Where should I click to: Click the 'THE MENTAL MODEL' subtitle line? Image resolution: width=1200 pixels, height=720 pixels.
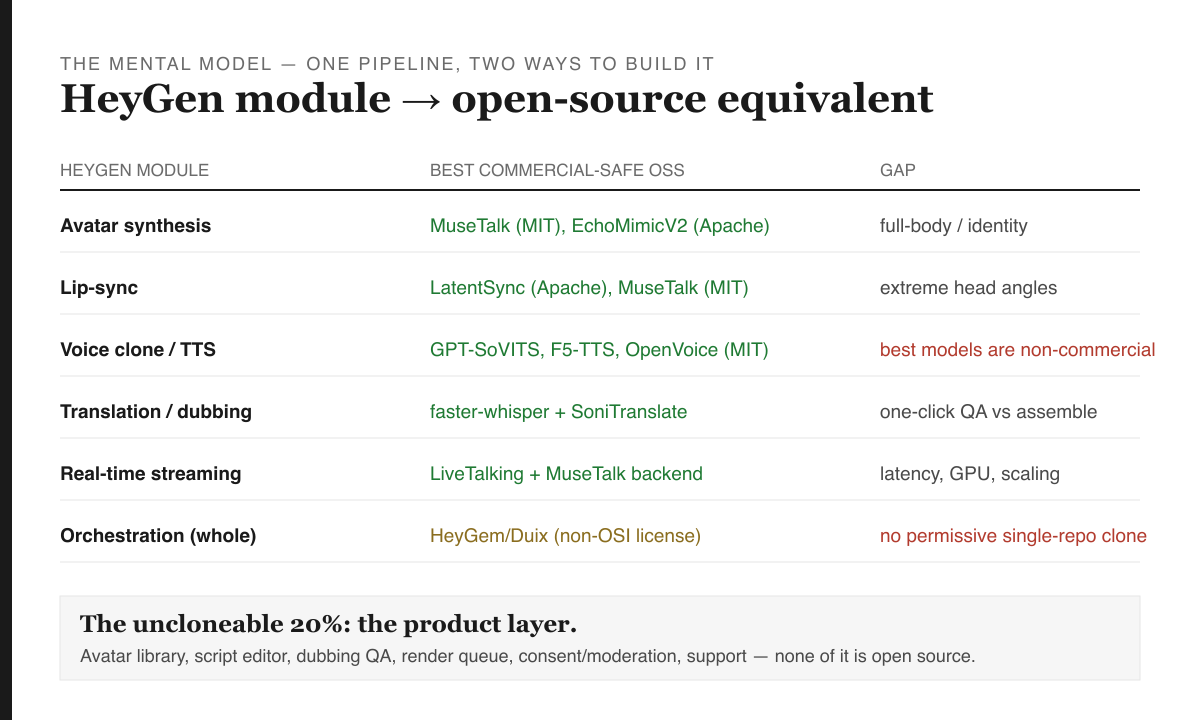click(387, 64)
